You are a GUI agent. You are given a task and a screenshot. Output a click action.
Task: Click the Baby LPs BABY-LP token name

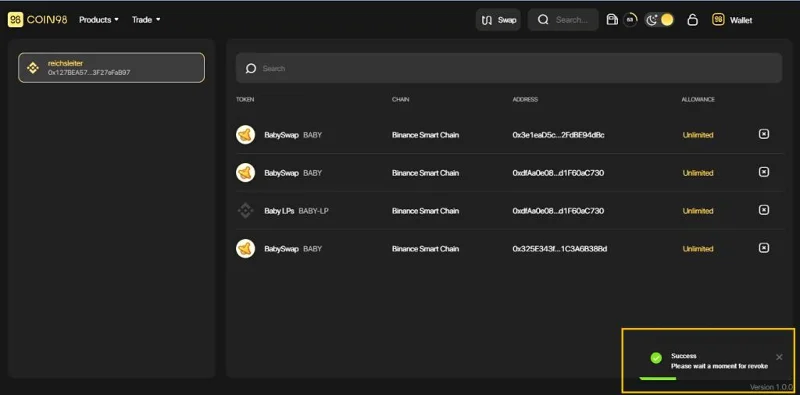point(296,211)
